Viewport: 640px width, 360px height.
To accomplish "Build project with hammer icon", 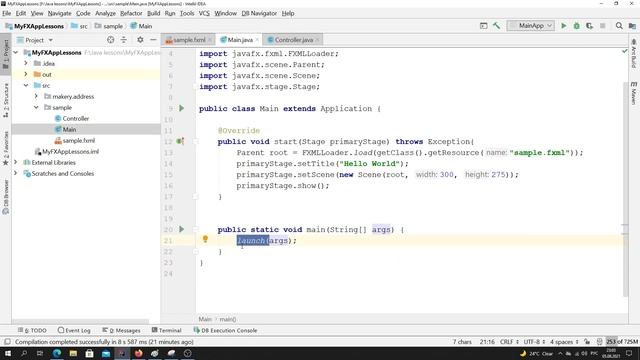I will [x=496, y=26].
